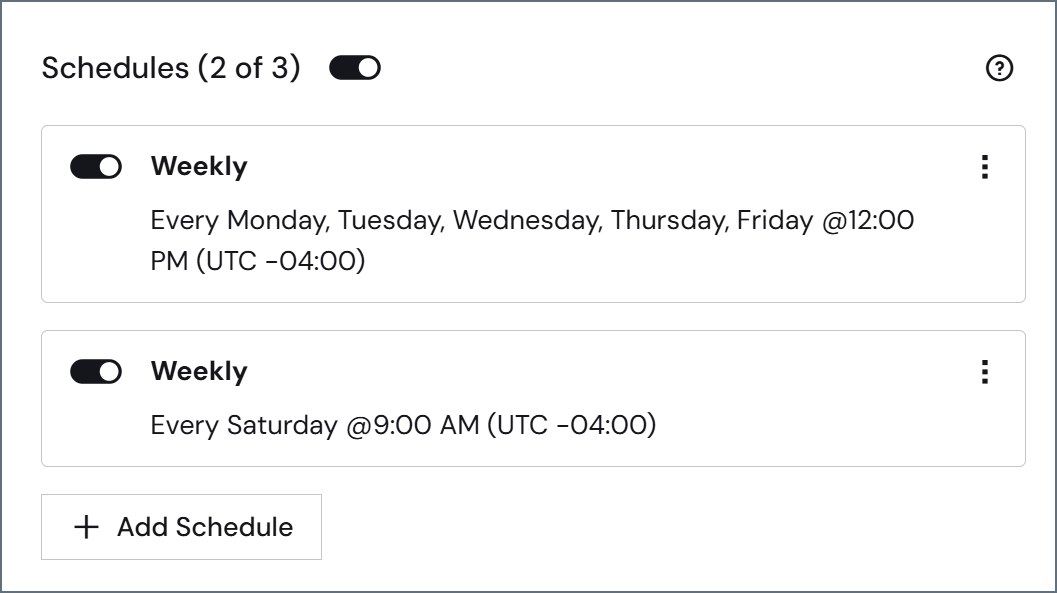1057x593 pixels.
Task: Toggle off the Monday–Friday weekly schedule
Action: (x=96, y=166)
